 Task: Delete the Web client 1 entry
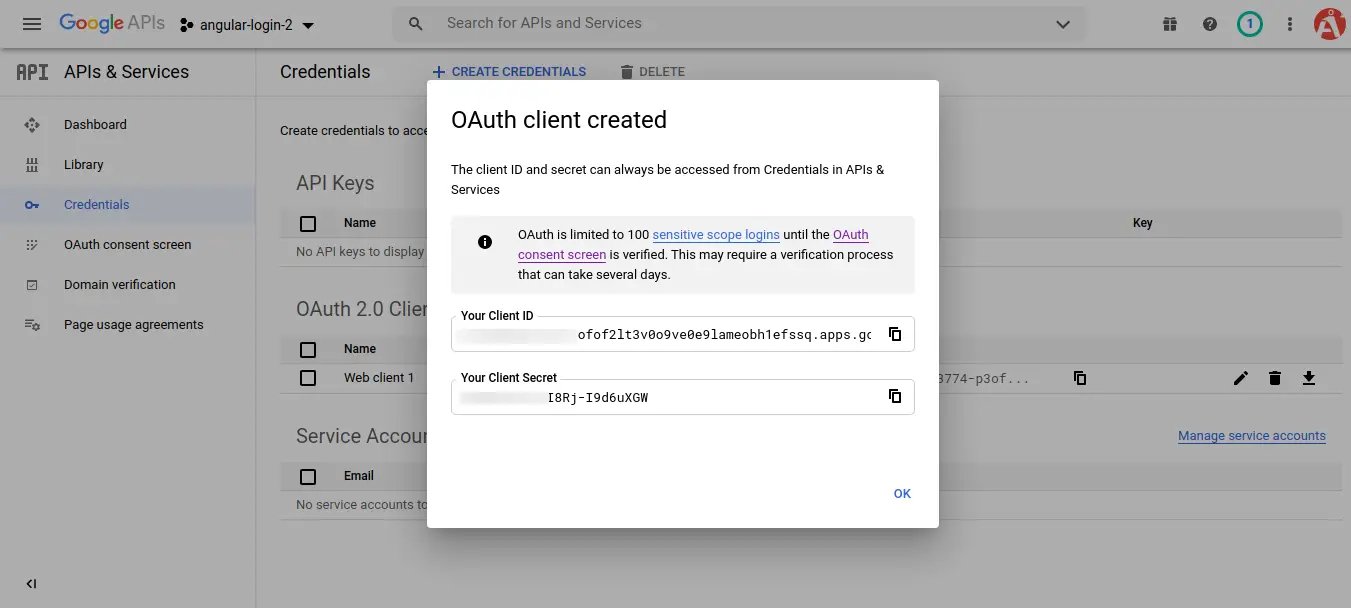pos(1275,378)
